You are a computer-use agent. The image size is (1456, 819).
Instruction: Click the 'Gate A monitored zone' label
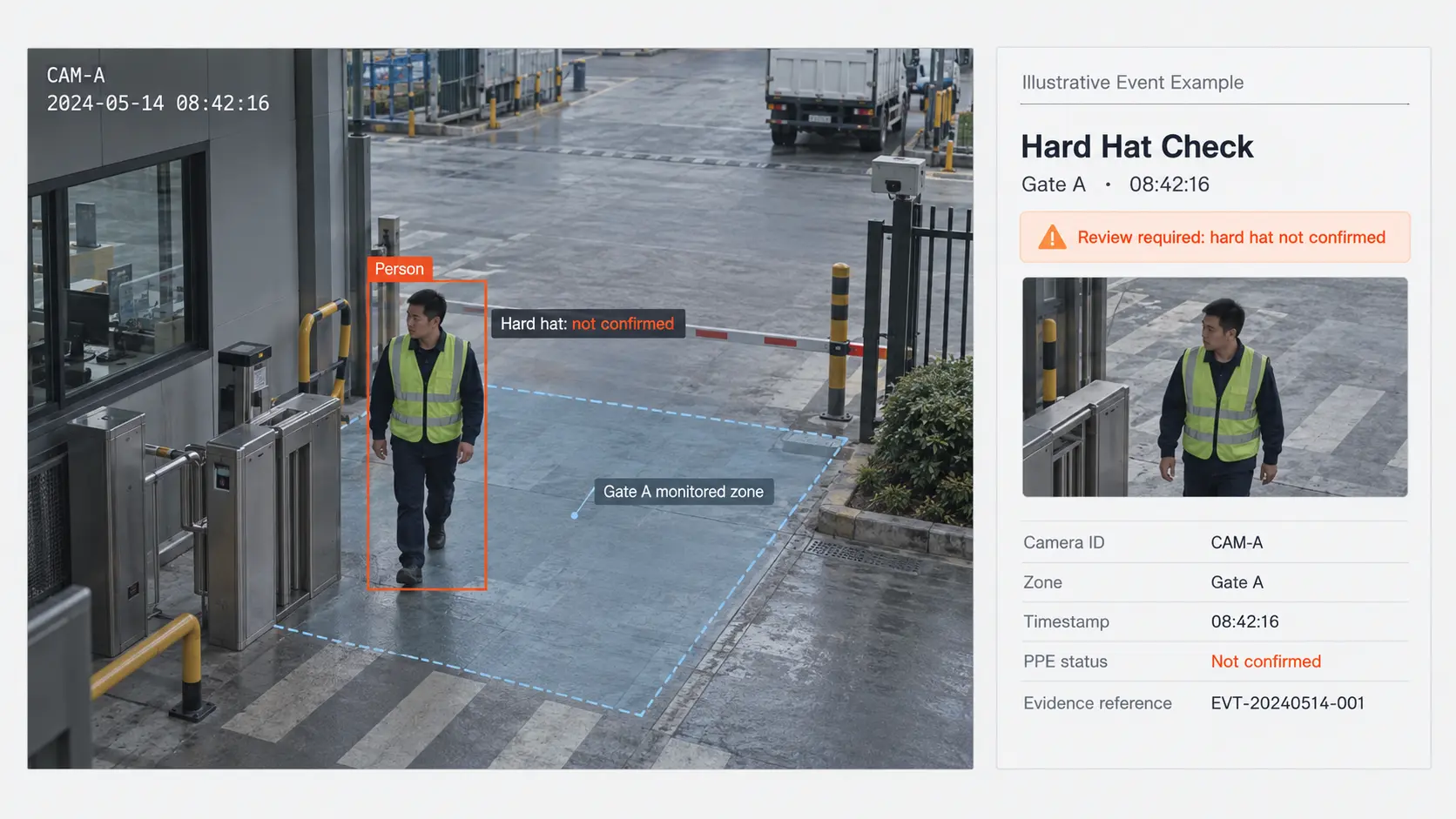pyautogui.click(x=684, y=492)
